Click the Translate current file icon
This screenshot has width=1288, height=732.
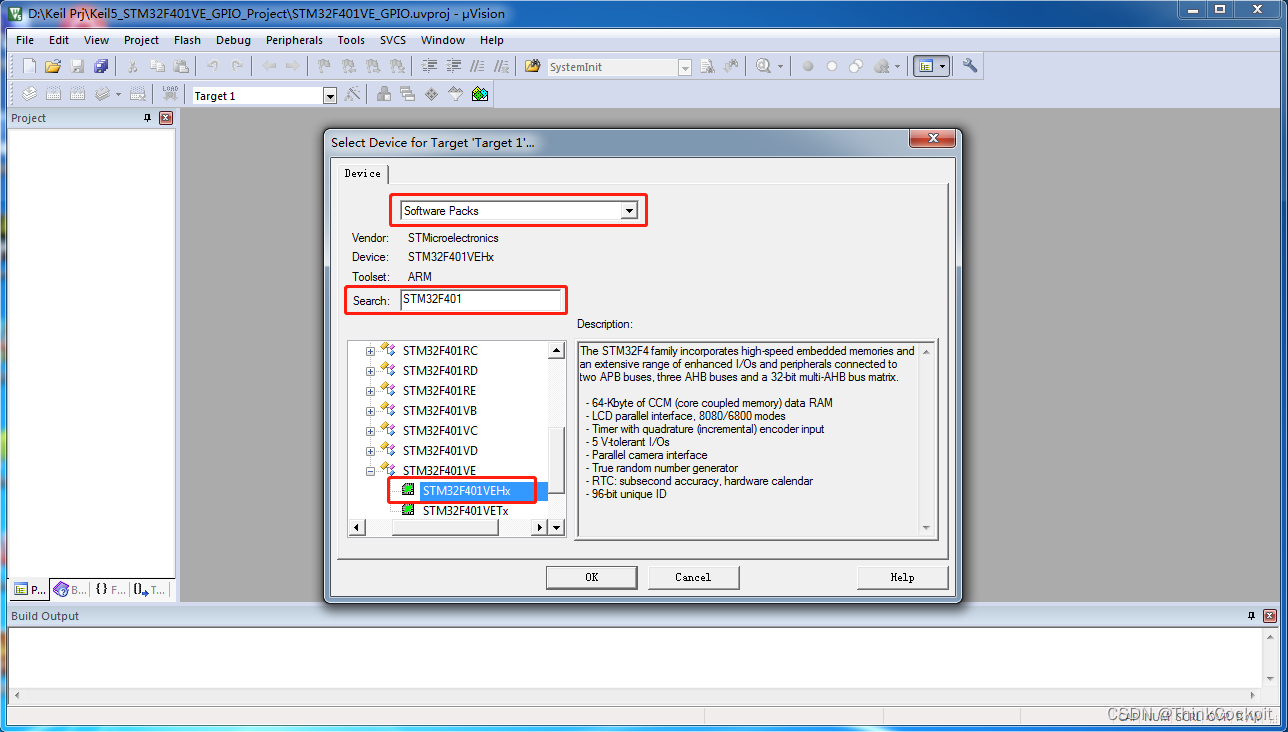(29, 94)
